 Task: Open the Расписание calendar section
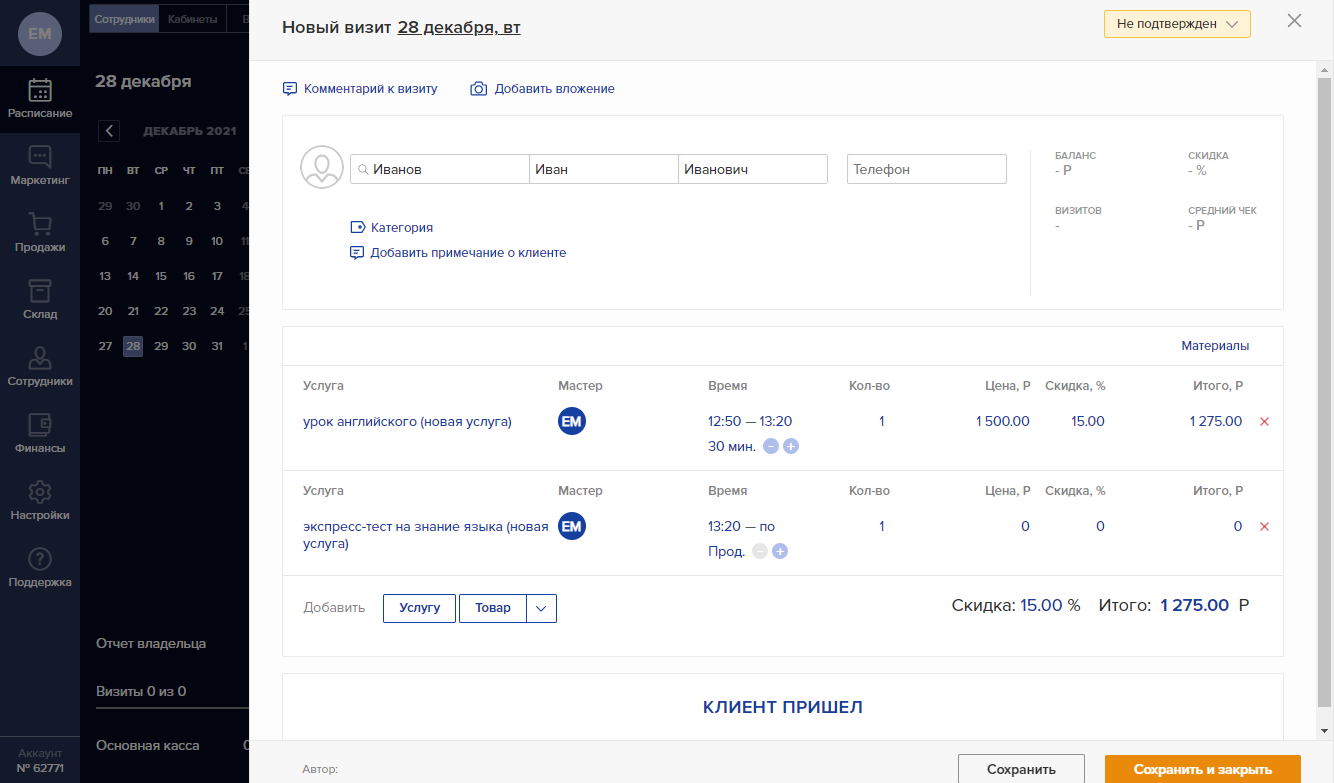click(40, 99)
